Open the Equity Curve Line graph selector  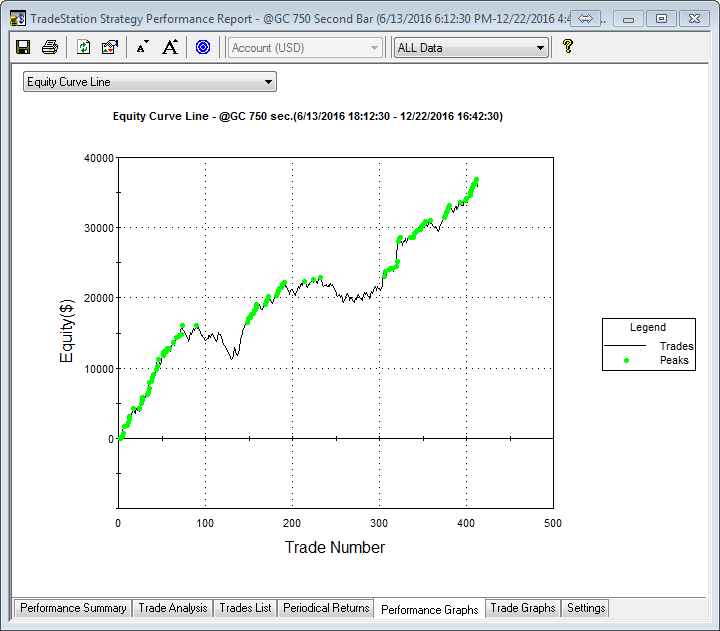coord(150,82)
